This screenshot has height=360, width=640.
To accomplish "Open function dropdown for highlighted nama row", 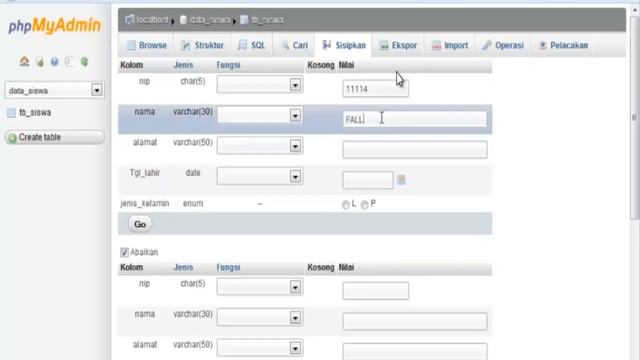I will [260, 115].
